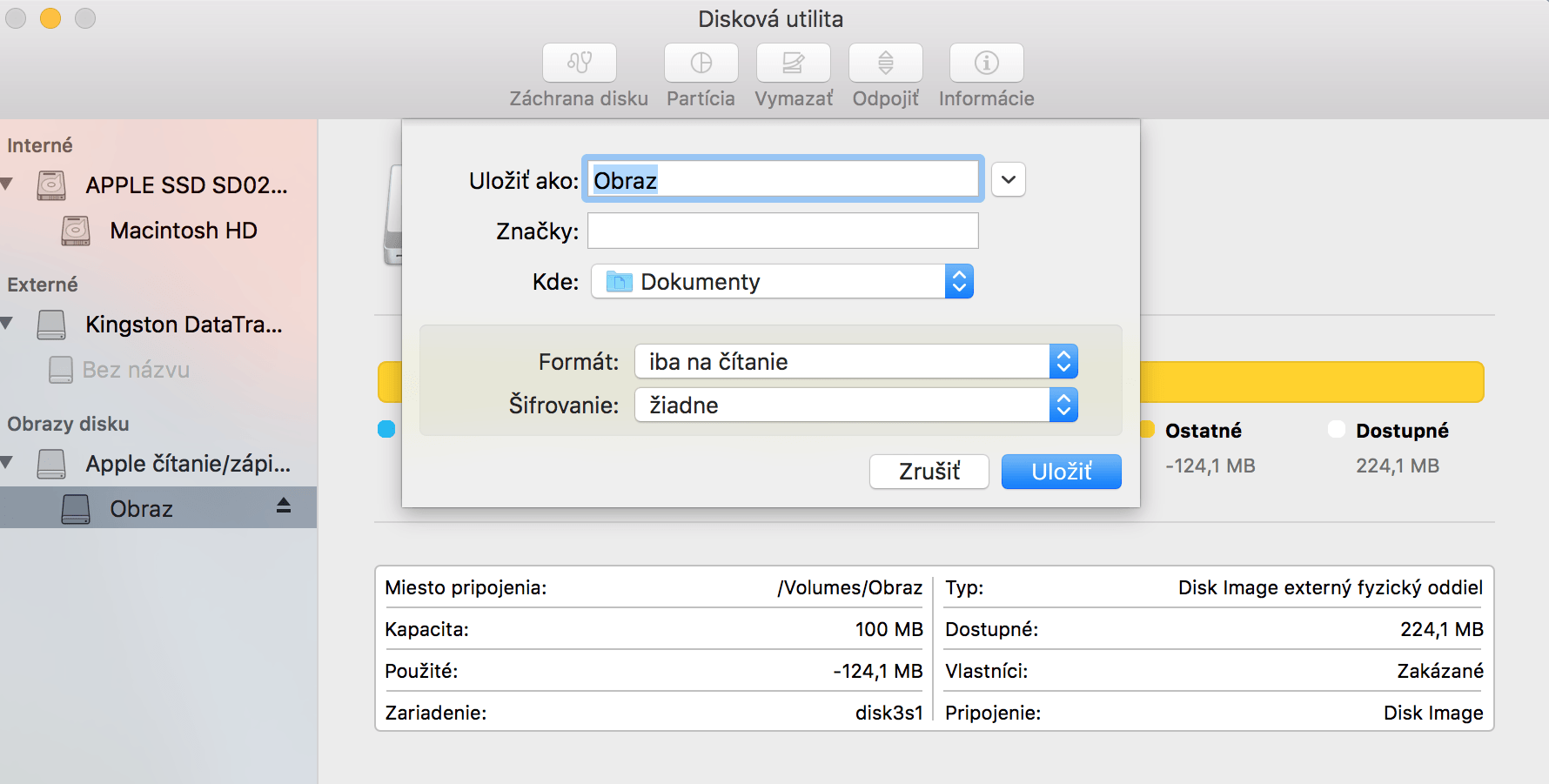Screen dimensions: 1549x784
Task: Select the Macintosh HD volume
Action: pyautogui.click(x=183, y=231)
